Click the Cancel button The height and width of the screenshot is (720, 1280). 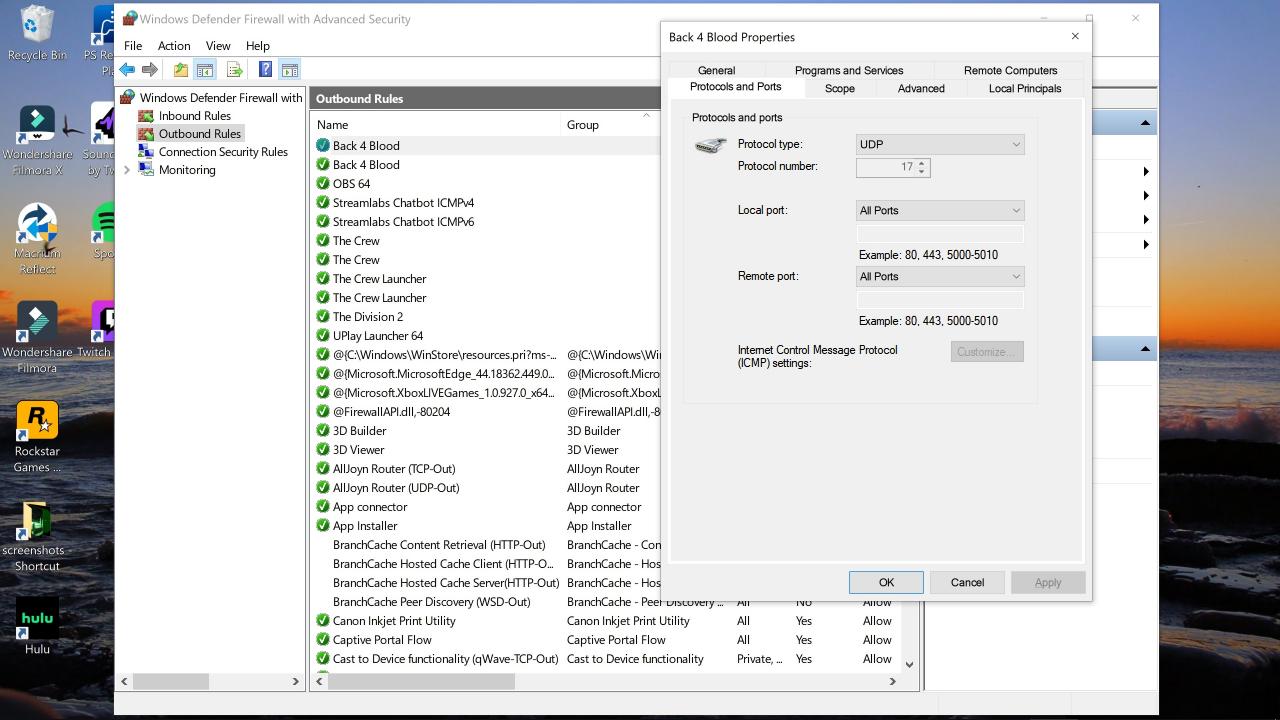966,582
